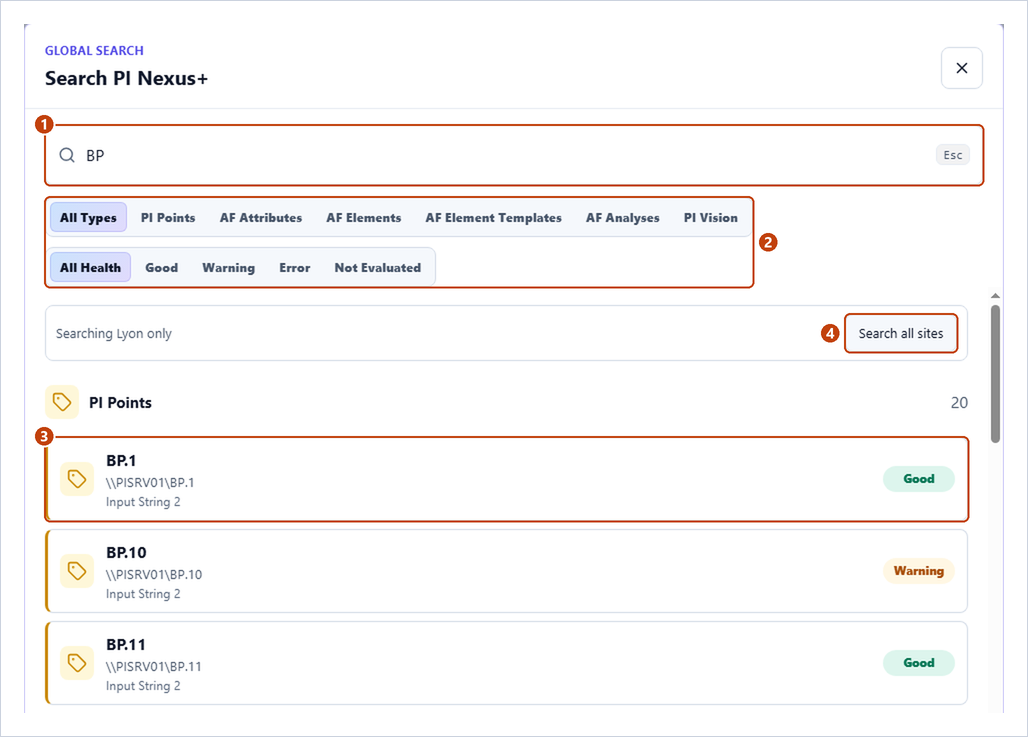Click Input String 2 under BP.10
This screenshot has width=1028, height=737.
click(143, 593)
